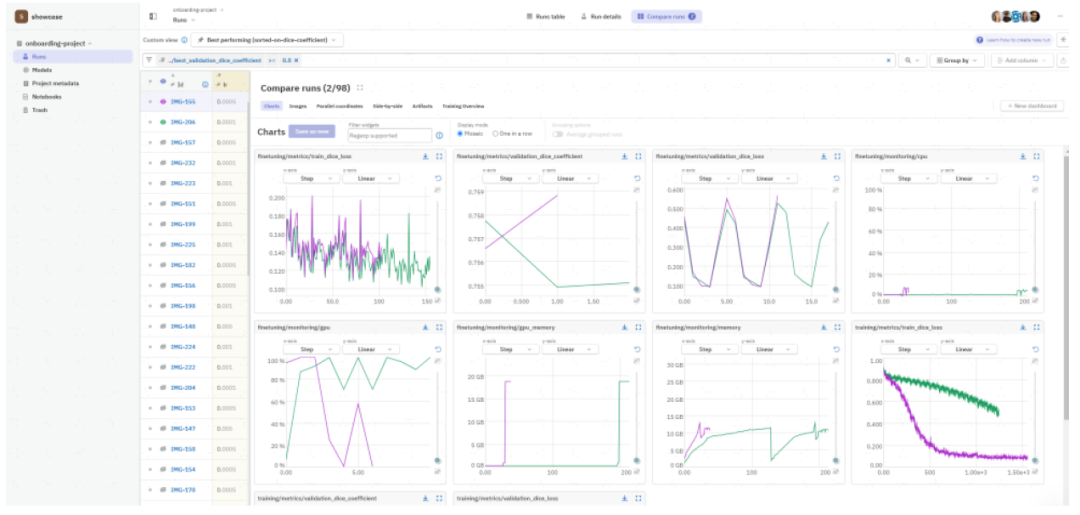
Task: Expand train_dice_loss finetuning chart to fullscreen
Action: point(439,156)
